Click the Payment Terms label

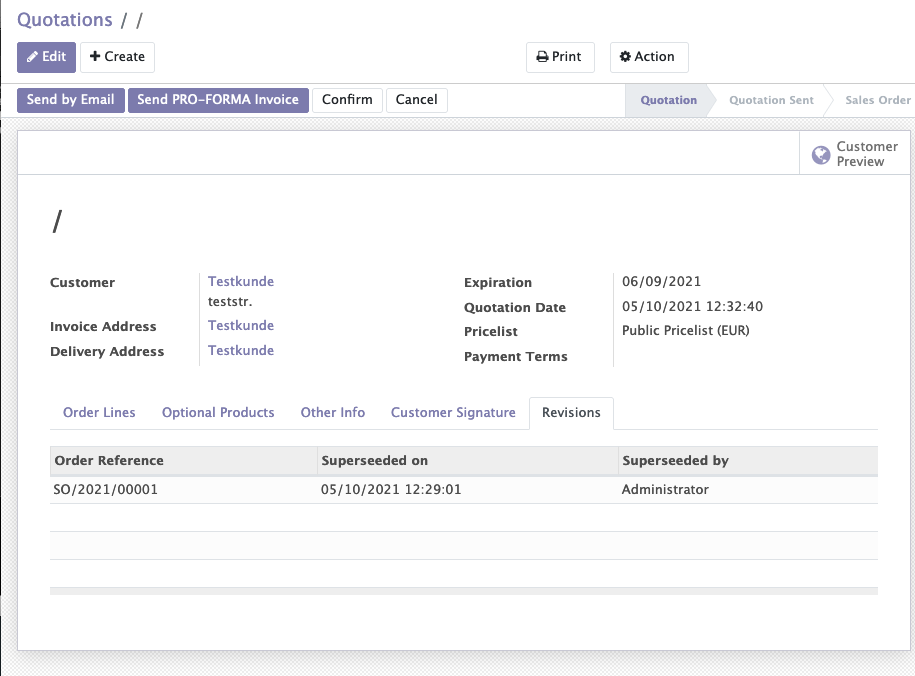tap(515, 357)
